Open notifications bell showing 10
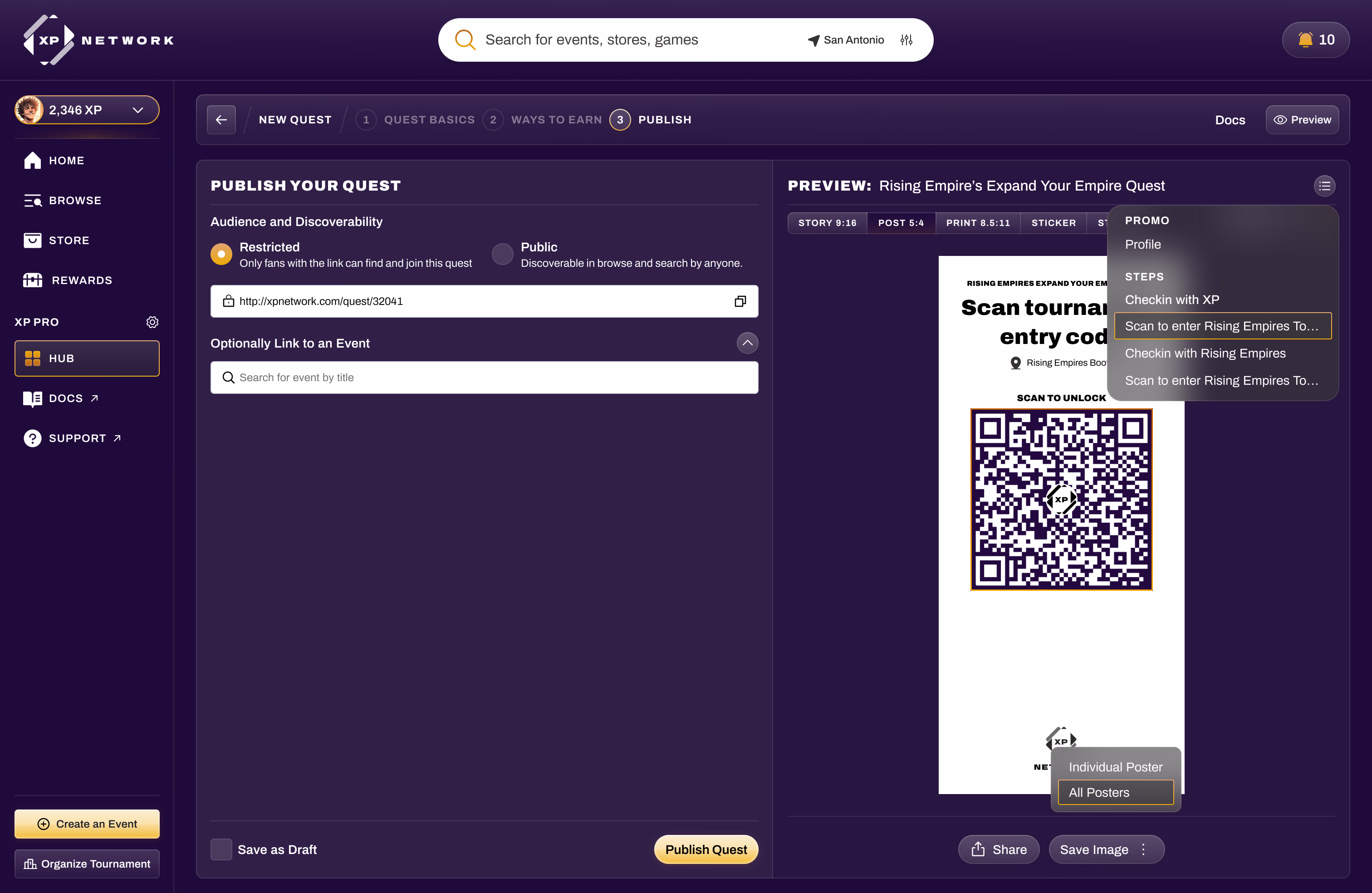This screenshot has height=893, width=1372. tap(1315, 40)
